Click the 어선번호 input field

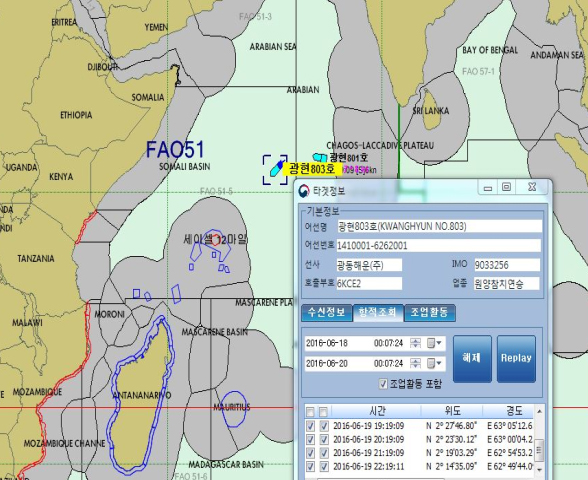(439, 246)
